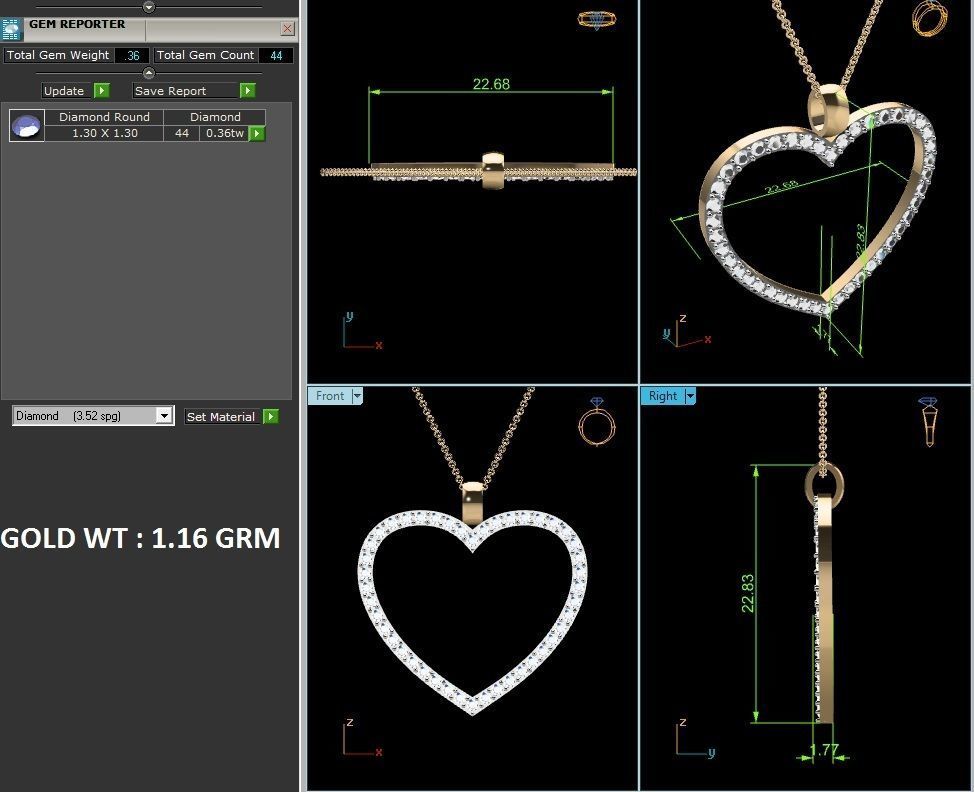The width and height of the screenshot is (974, 792).
Task: Click the Total Gem Count label
Action: point(205,55)
